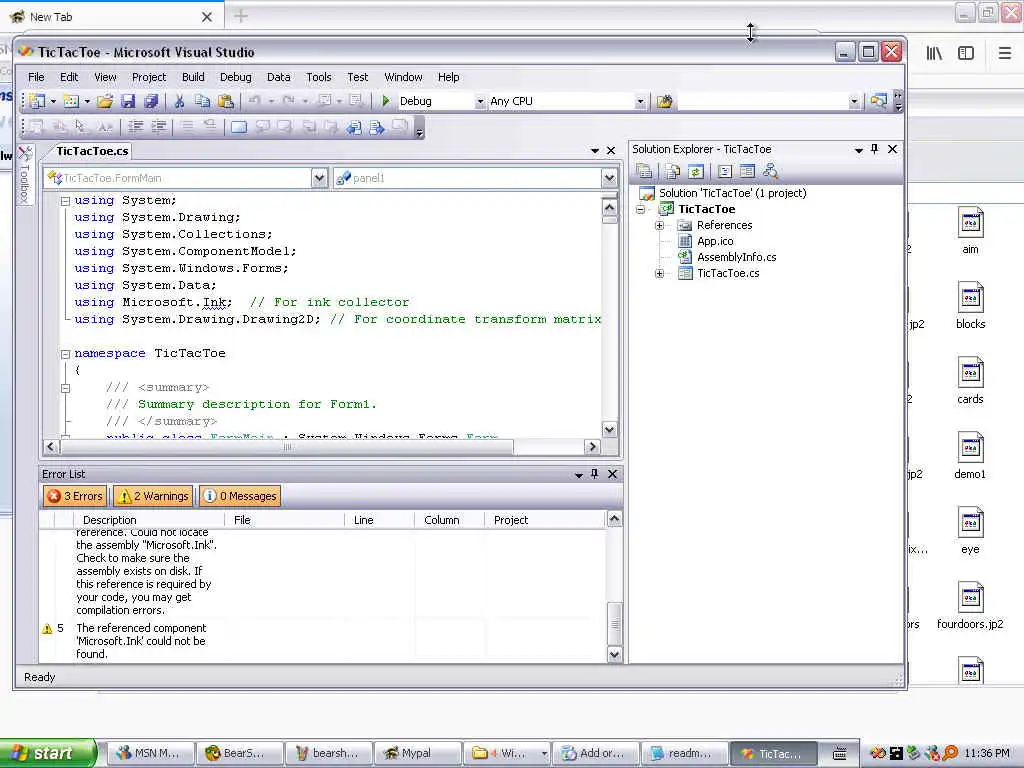1024x768 pixels.
Task: Click the Error List scroll down arrow
Action: coord(614,654)
